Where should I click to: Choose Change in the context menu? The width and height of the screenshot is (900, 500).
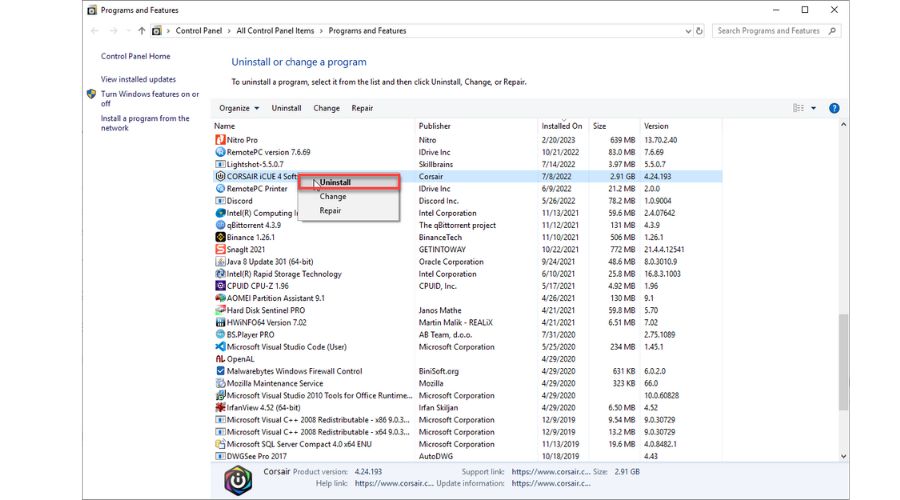(350, 196)
